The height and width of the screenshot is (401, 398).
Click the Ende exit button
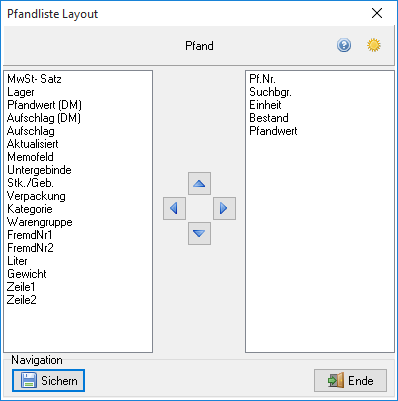tap(350, 380)
